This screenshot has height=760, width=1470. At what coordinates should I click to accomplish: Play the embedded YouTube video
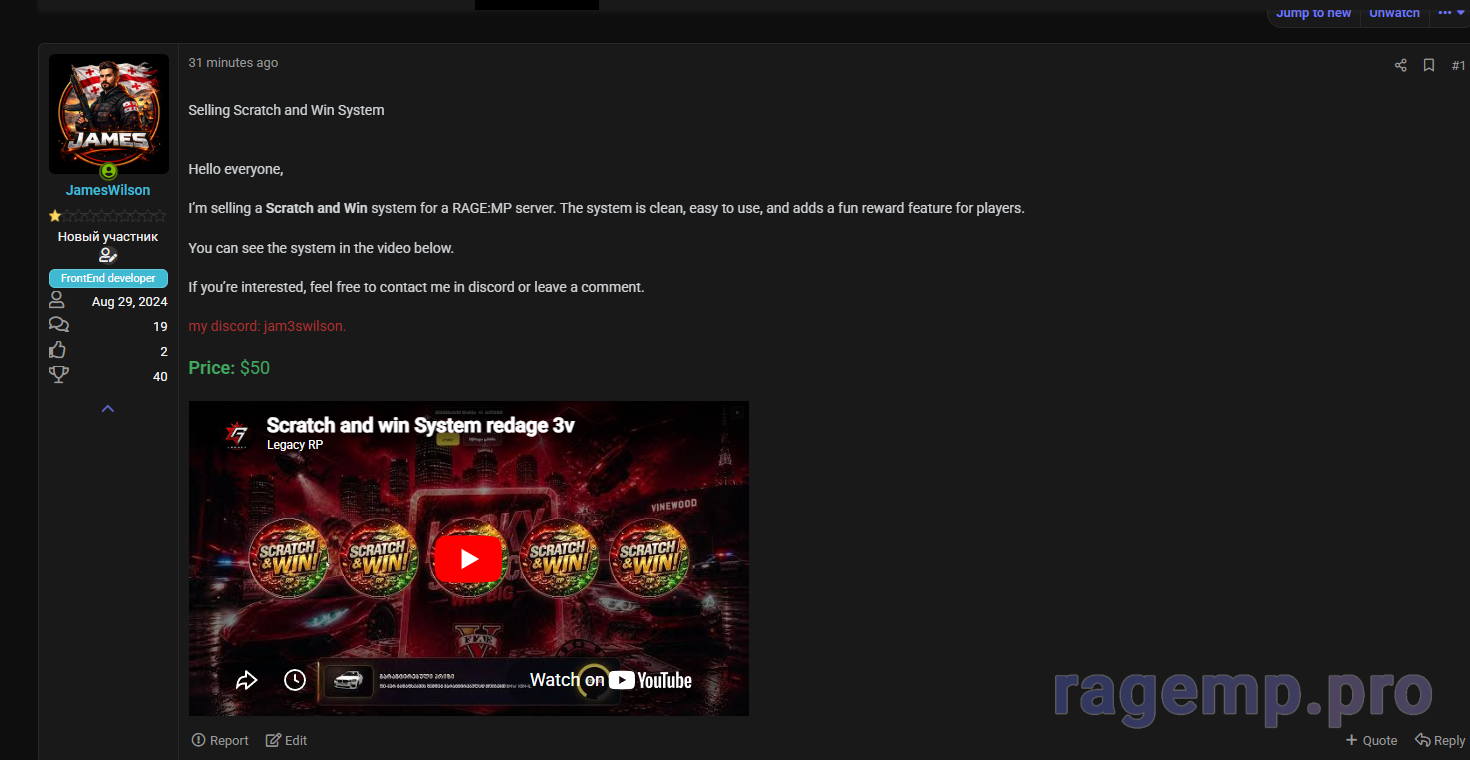pos(468,559)
